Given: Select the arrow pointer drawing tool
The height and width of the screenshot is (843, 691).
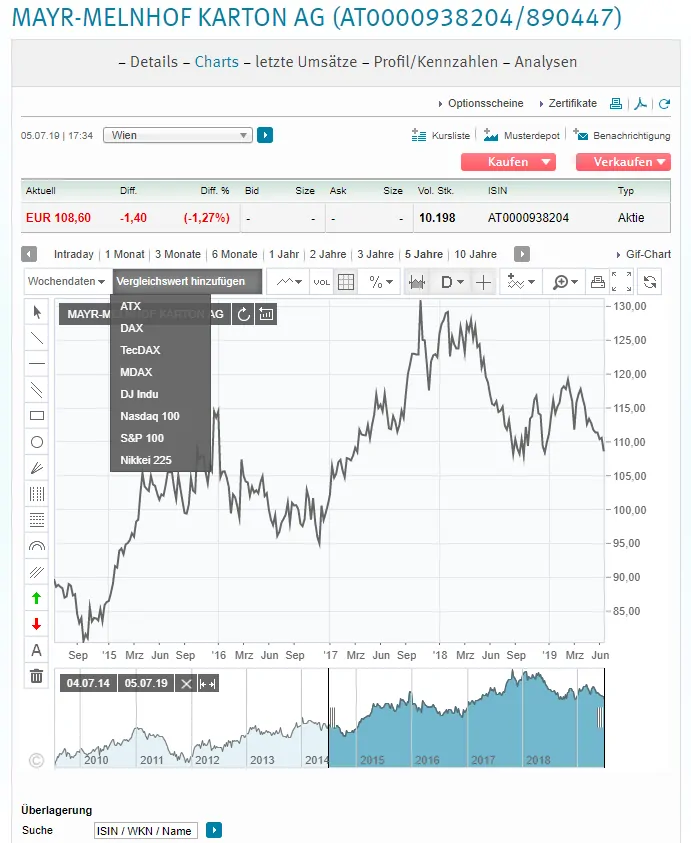Looking at the screenshot, I should tap(37, 312).
